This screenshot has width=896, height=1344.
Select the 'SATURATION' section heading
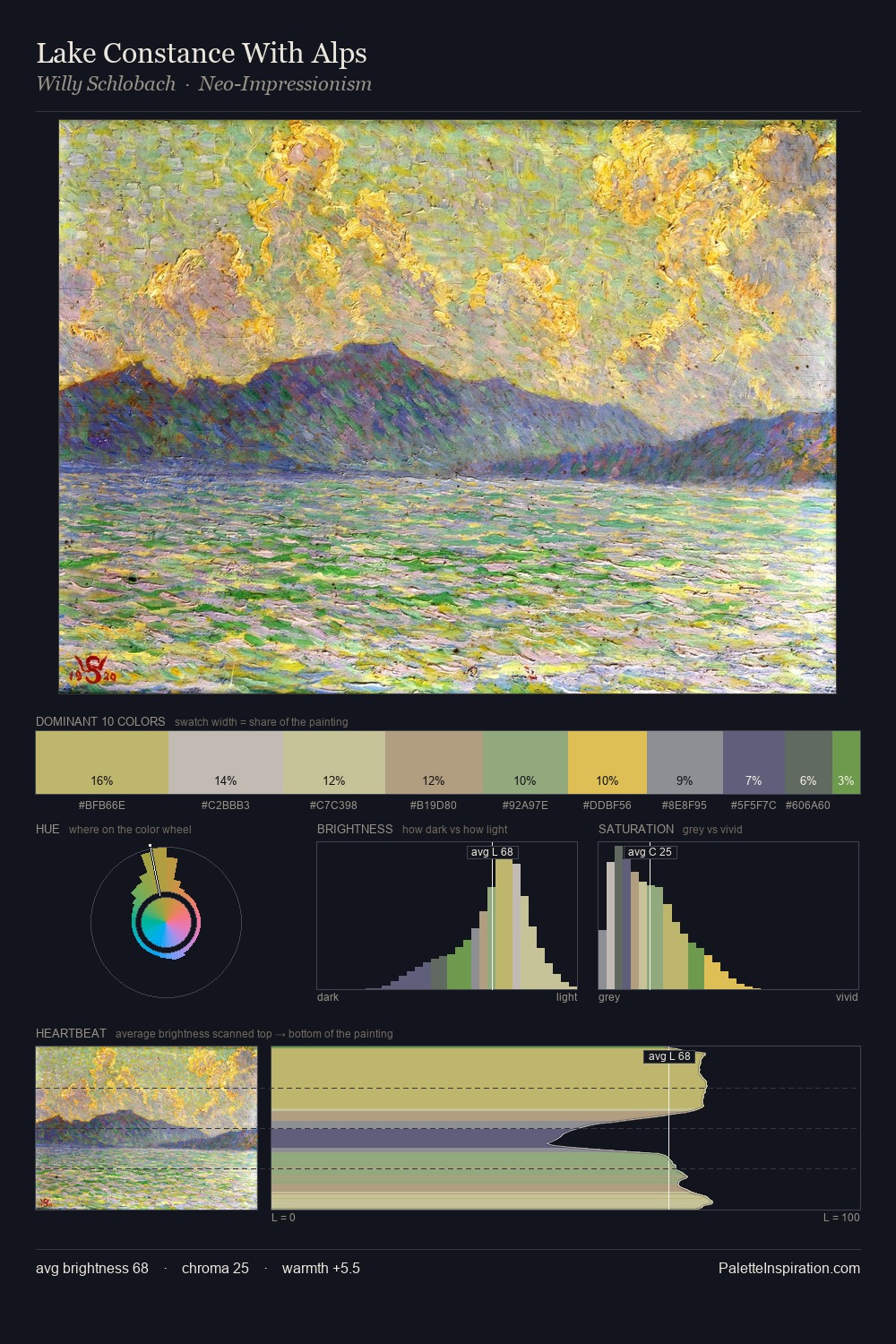[x=636, y=829]
